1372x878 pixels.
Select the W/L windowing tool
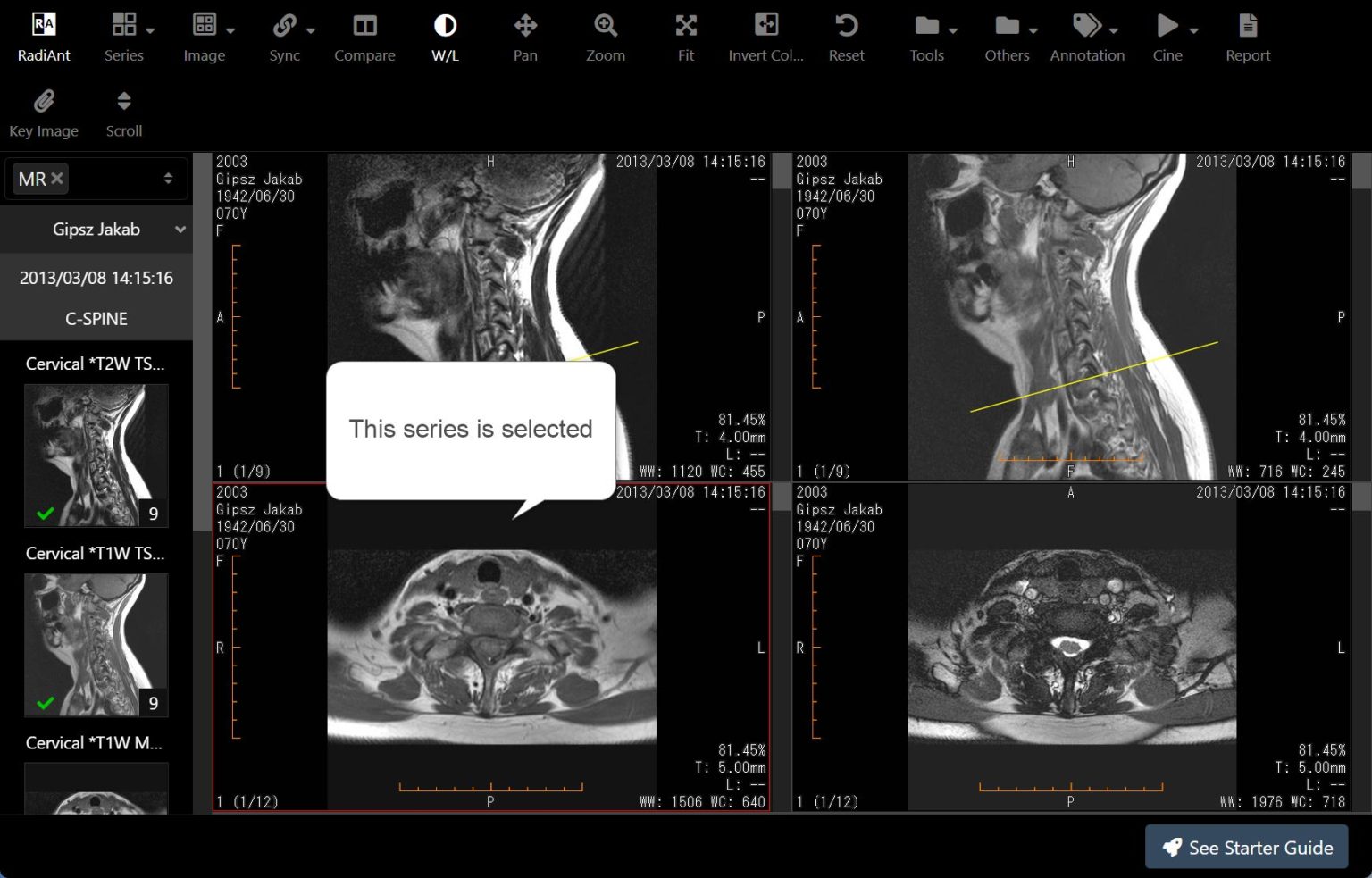(x=444, y=36)
